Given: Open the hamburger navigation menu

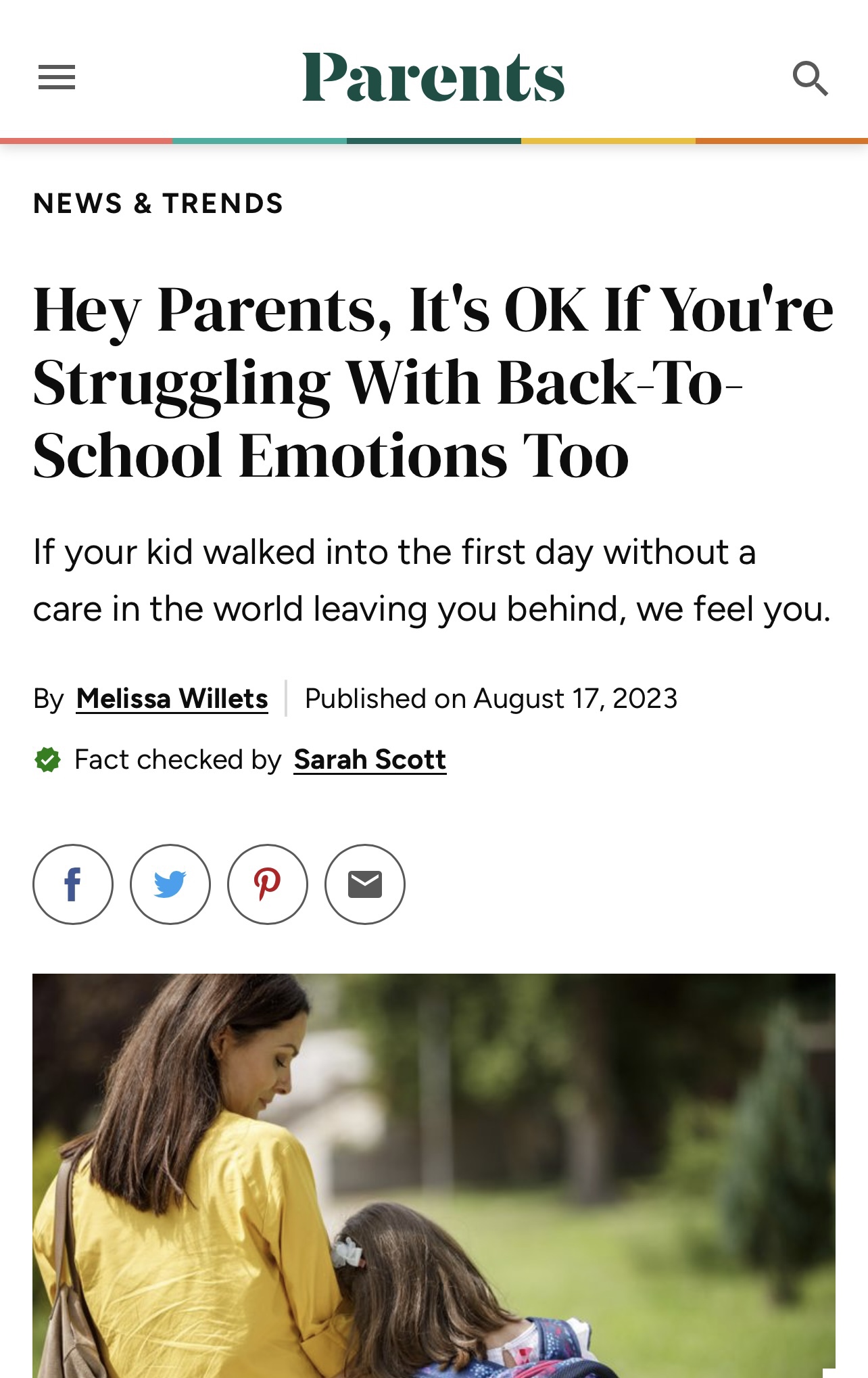Looking at the screenshot, I should tap(57, 78).
